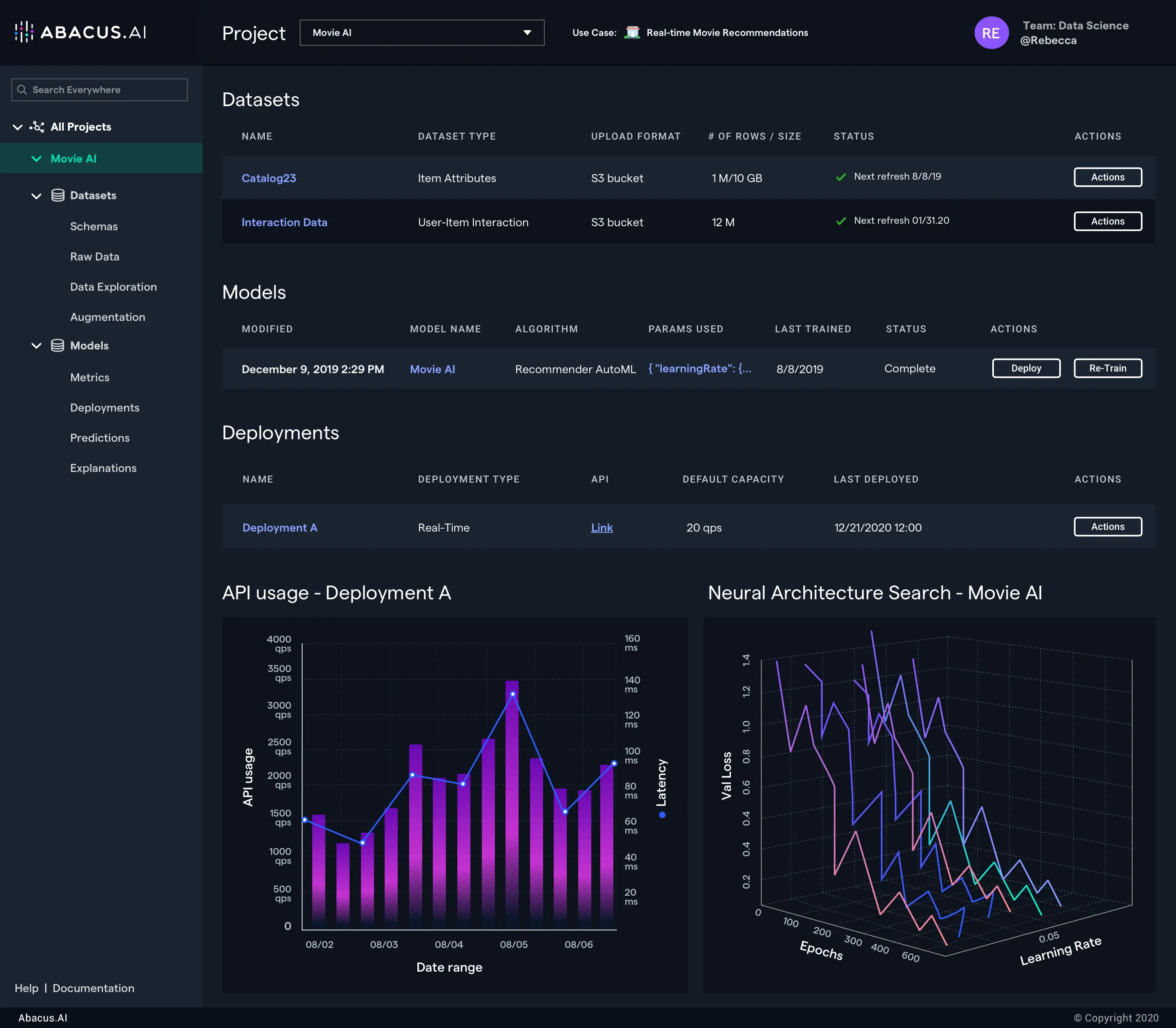Click the All Projects network icon
The image size is (1176, 1028).
37,127
